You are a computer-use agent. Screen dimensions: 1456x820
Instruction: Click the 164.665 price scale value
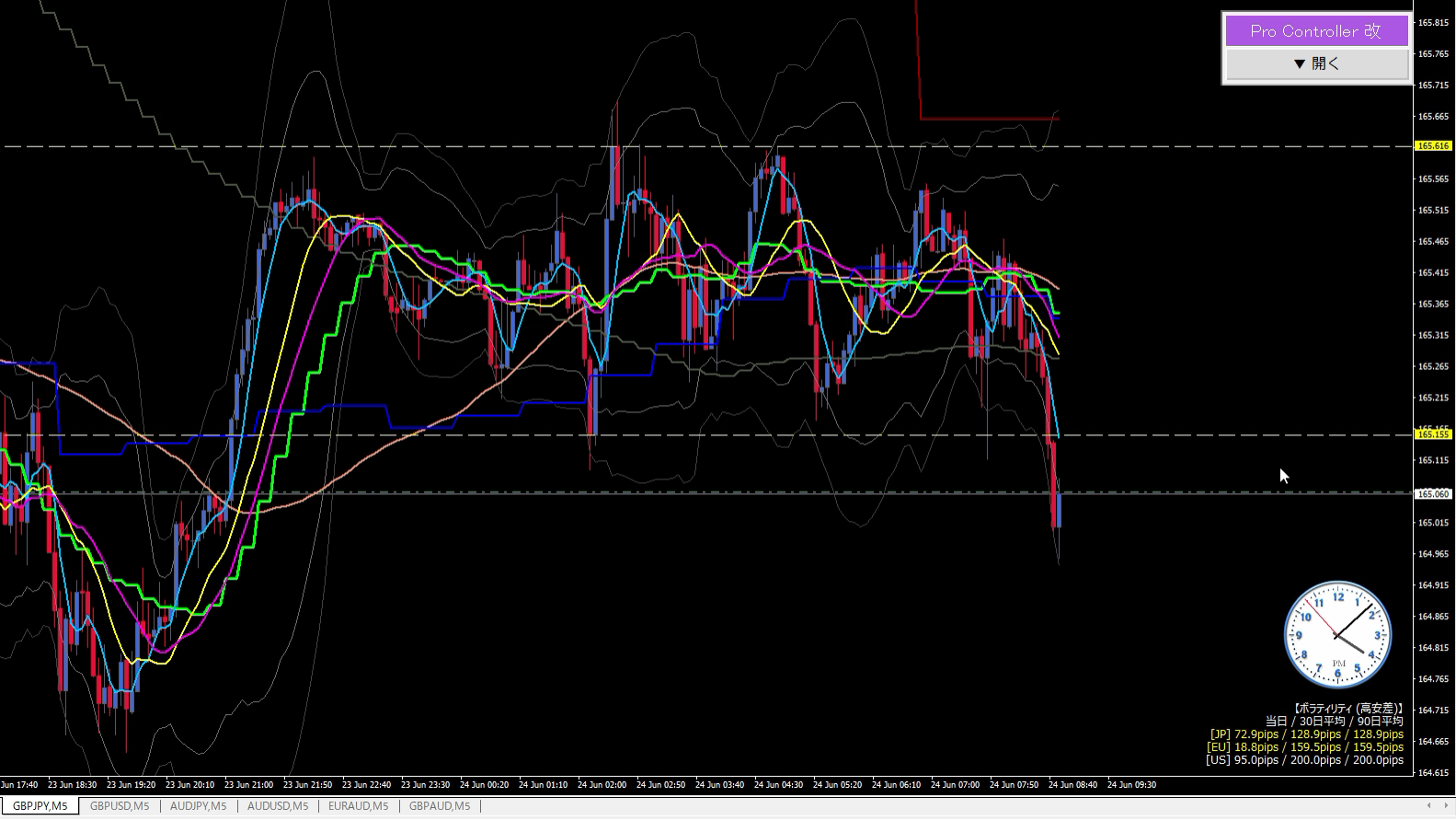pos(1433,742)
